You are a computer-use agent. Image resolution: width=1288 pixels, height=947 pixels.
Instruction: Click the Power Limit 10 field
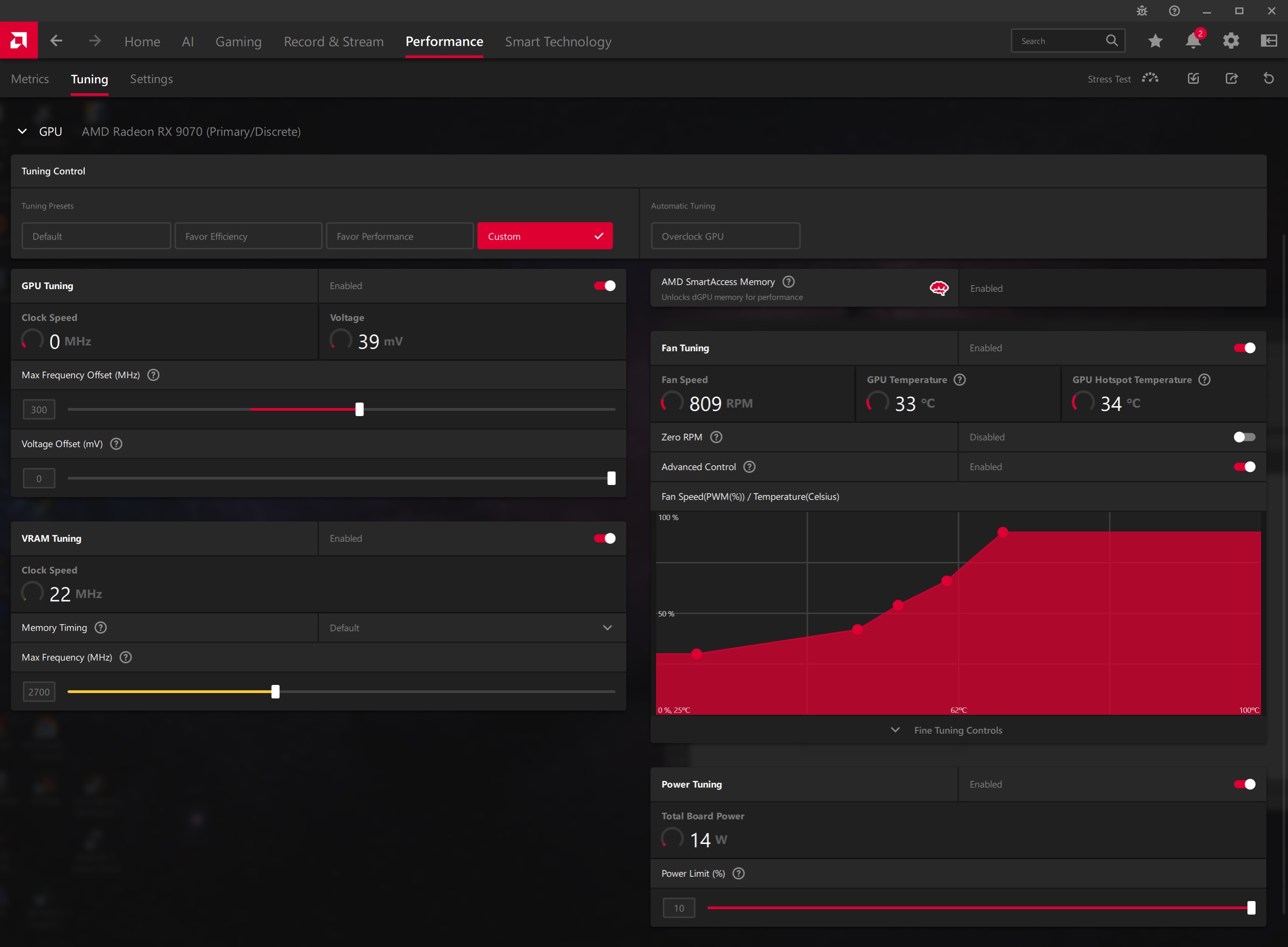(x=679, y=908)
